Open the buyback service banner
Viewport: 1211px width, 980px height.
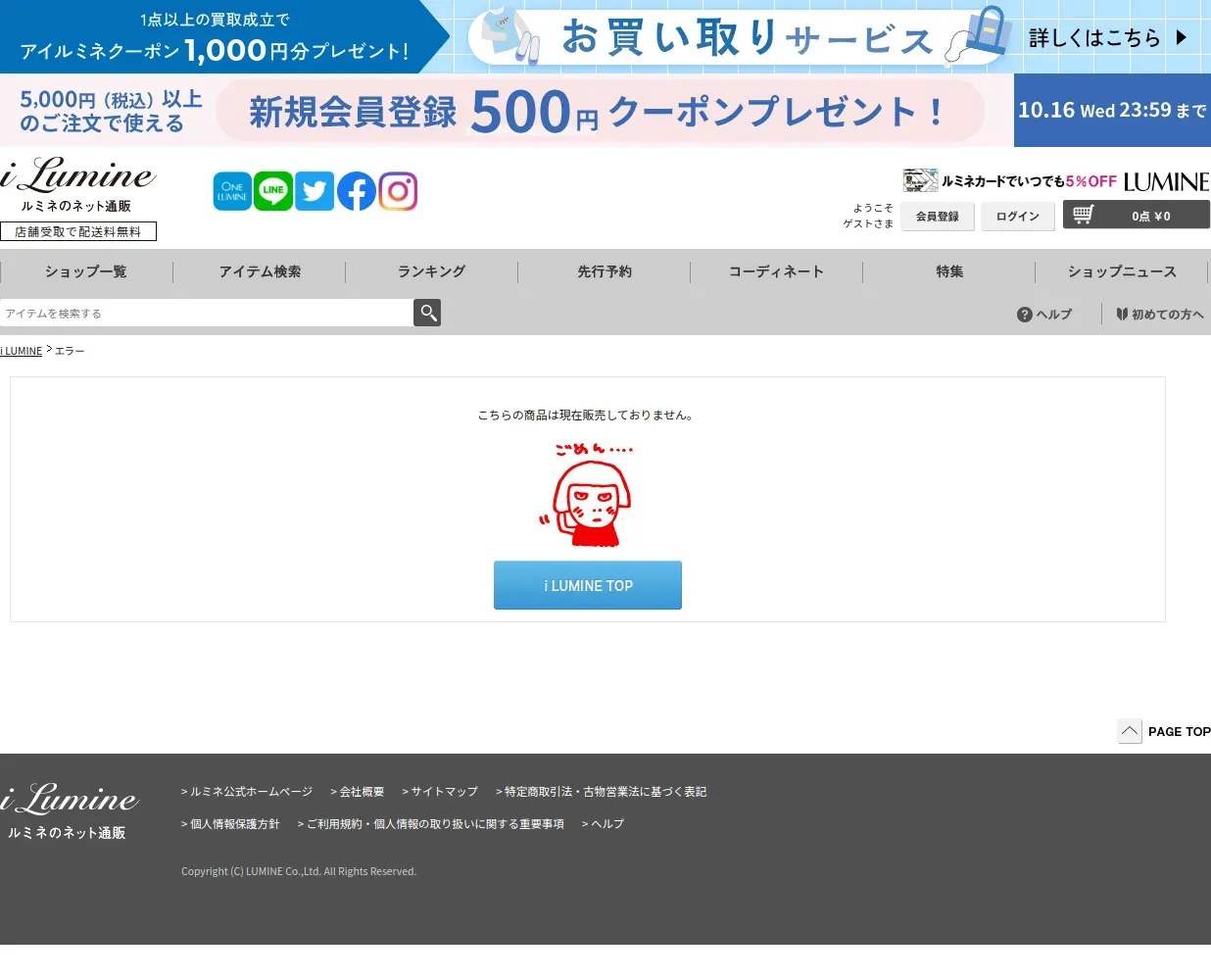pyautogui.click(x=605, y=36)
